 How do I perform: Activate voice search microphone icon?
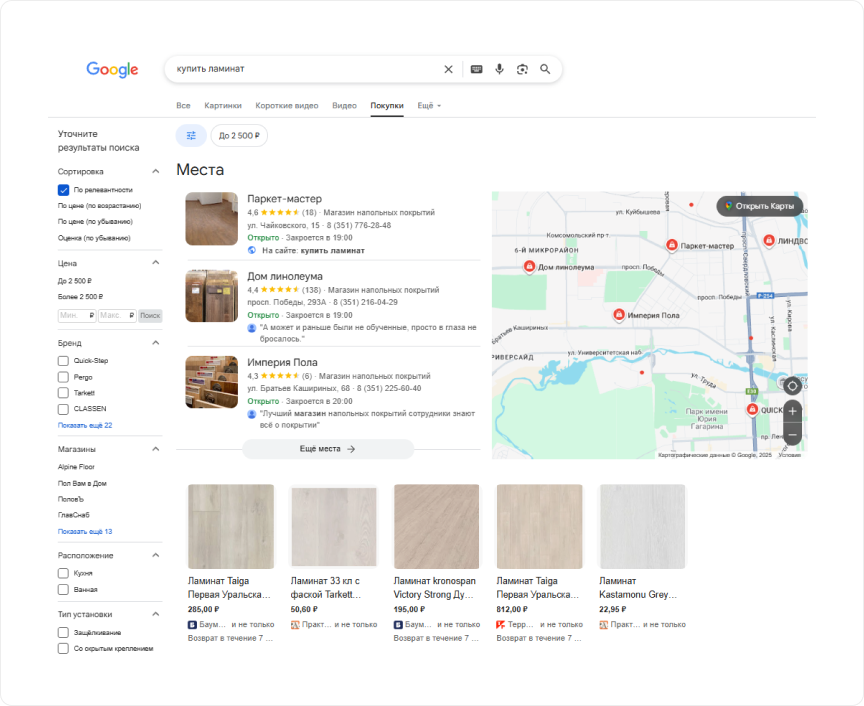tap(499, 69)
